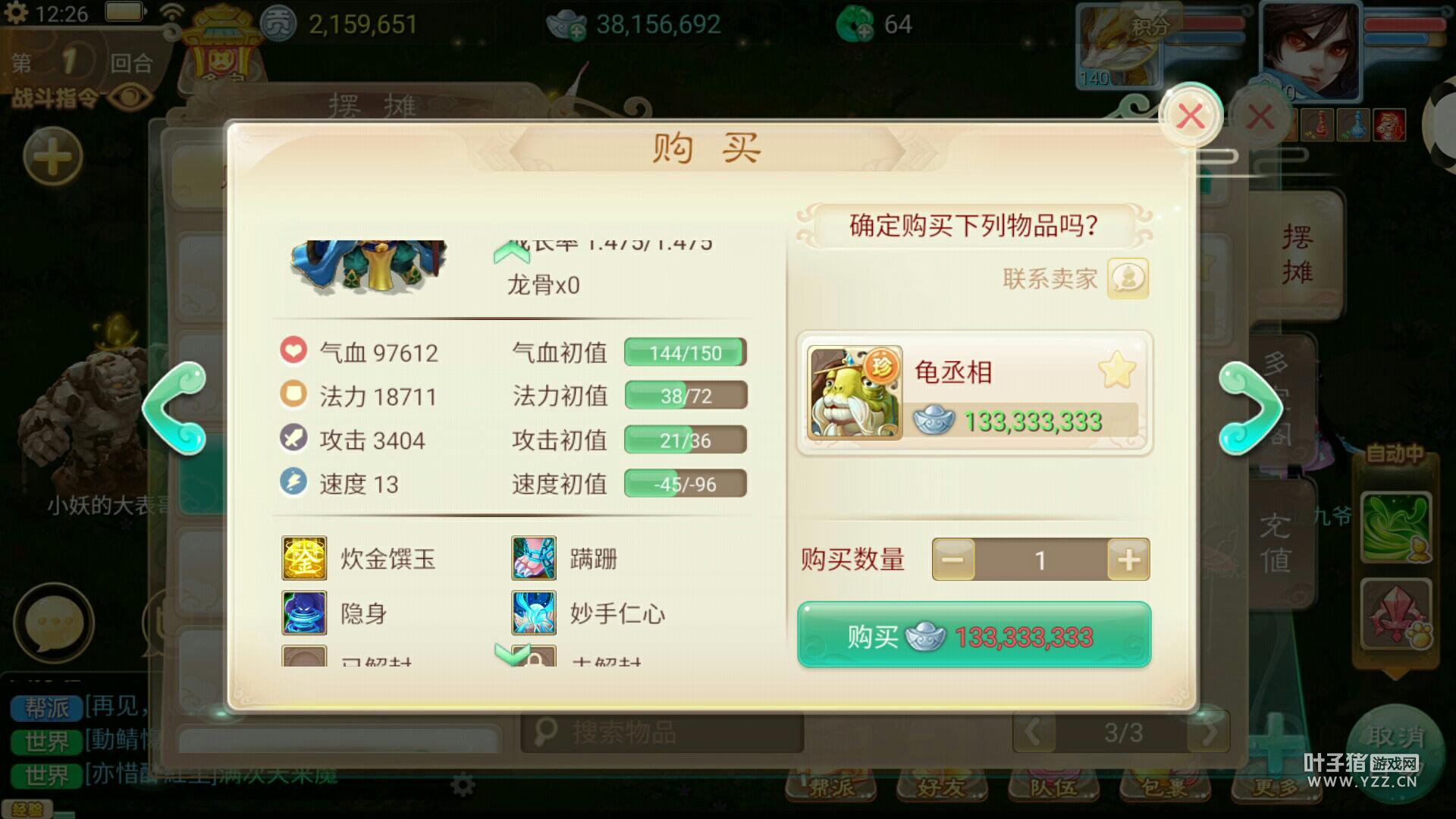Toggle the 战斗指令 eye visibility icon
This screenshot has width=1456, height=819.
[130, 97]
